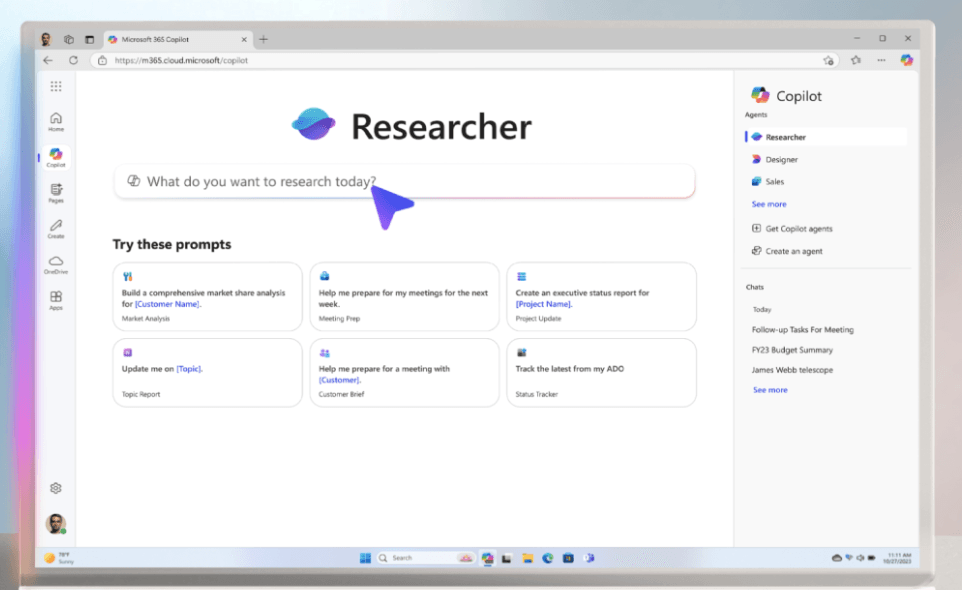Open Create an agent

[x=787, y=251]
